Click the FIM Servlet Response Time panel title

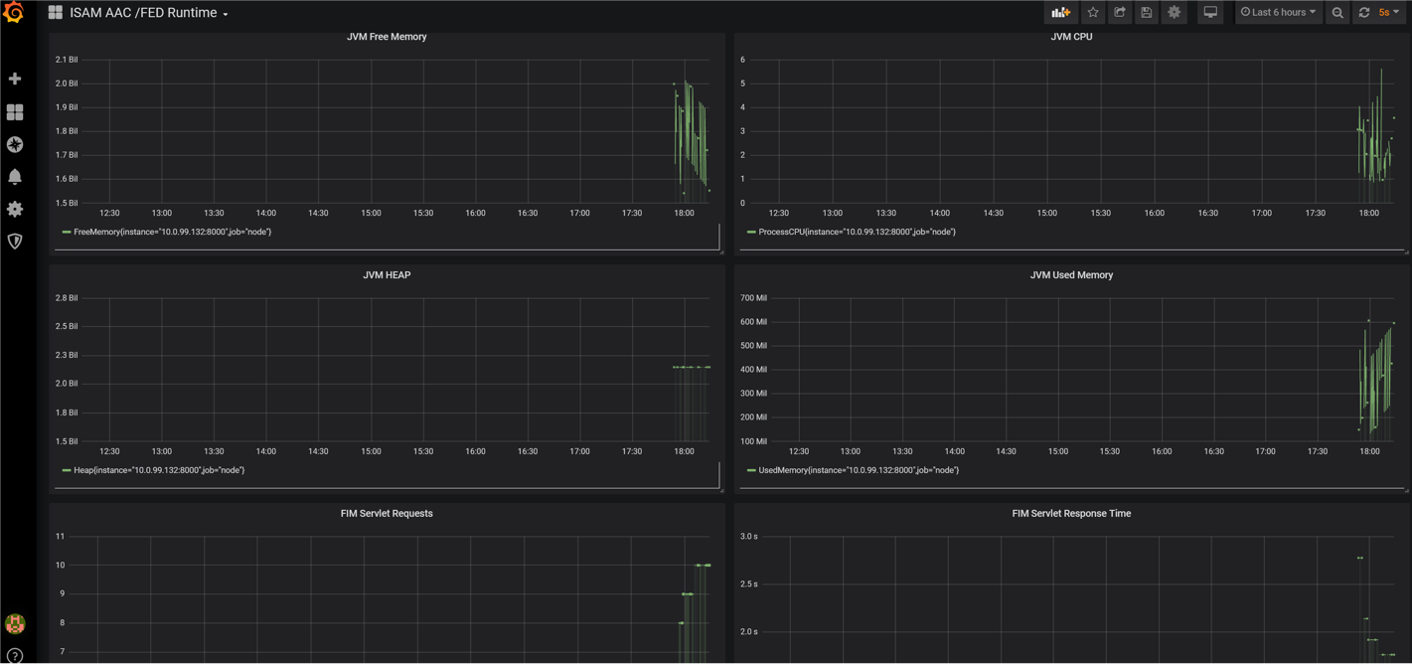point(1071,513)
